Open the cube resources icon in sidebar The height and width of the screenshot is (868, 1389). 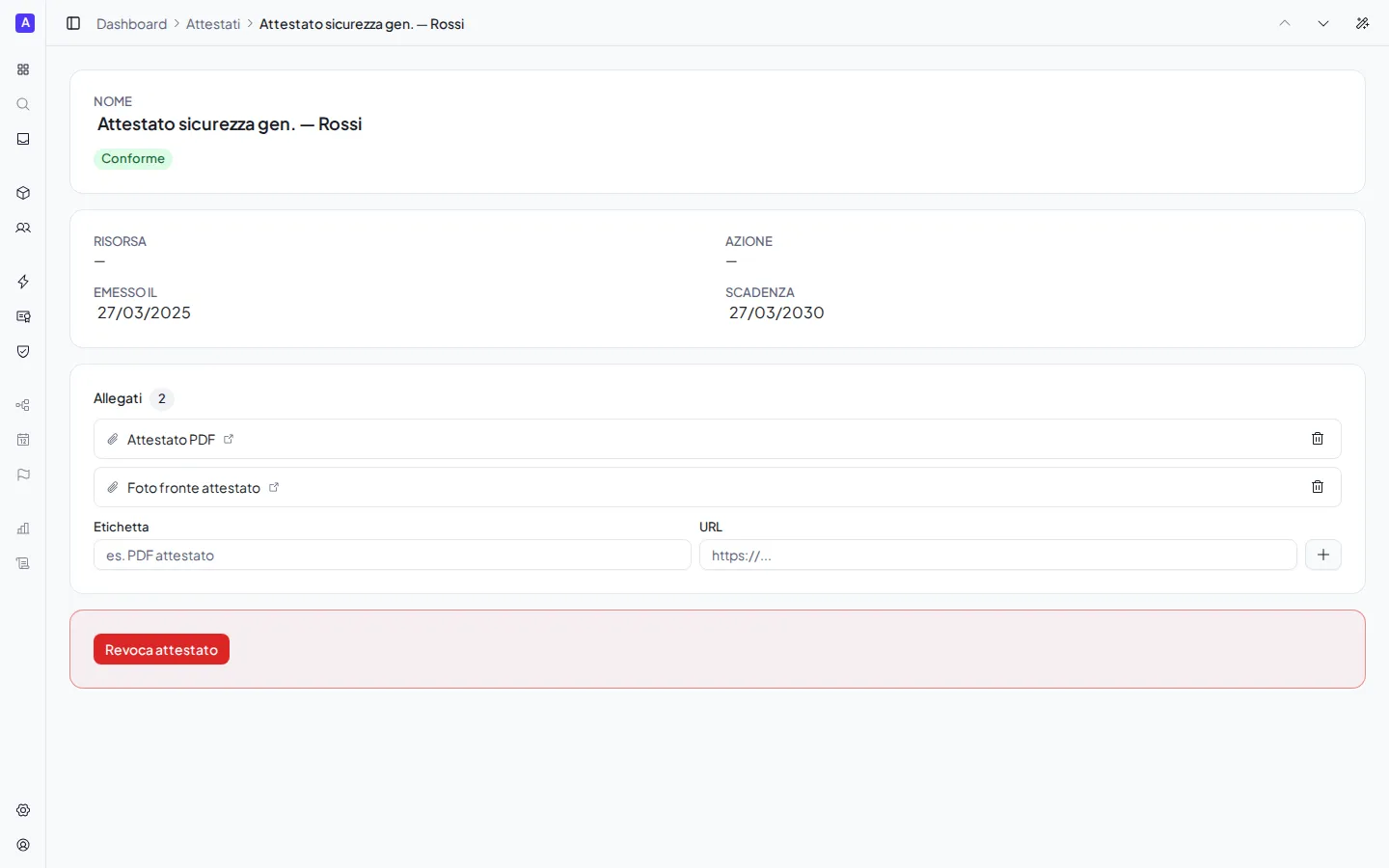[x=23, y=193]
